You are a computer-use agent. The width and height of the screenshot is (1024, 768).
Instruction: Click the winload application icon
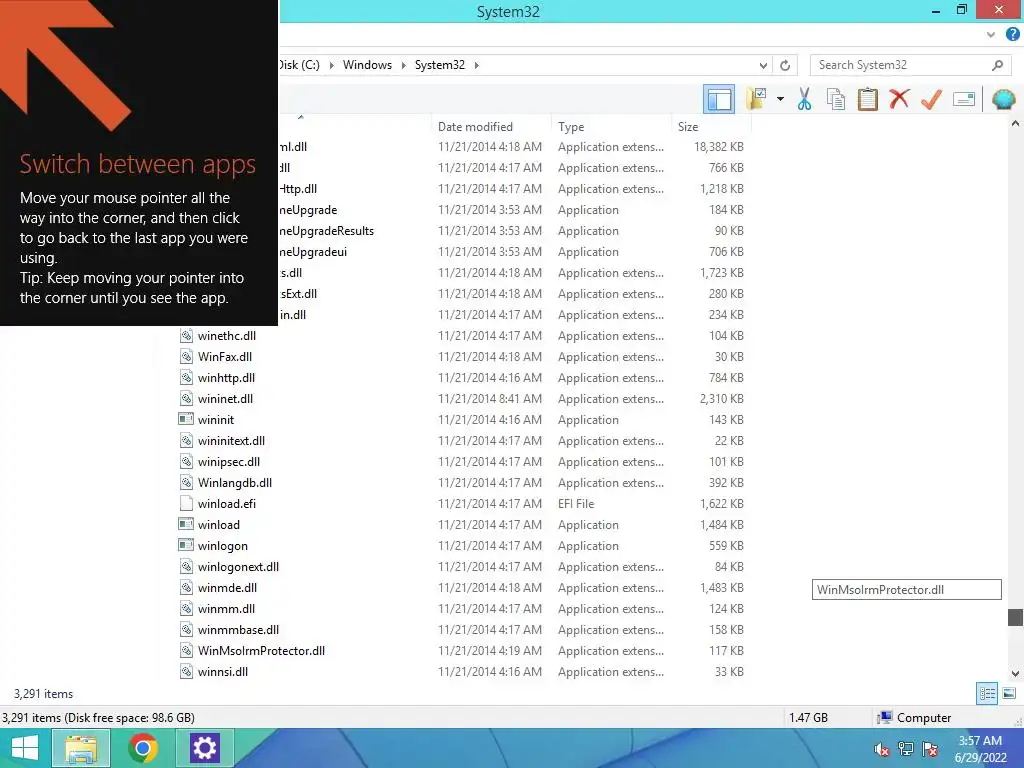(186, 524)
